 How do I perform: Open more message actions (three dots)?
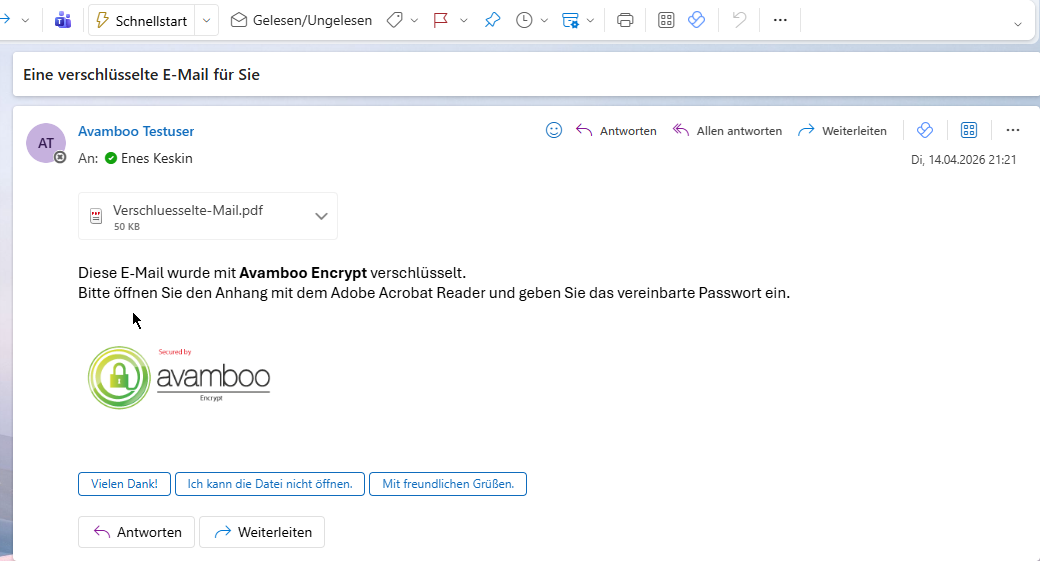1013,131
